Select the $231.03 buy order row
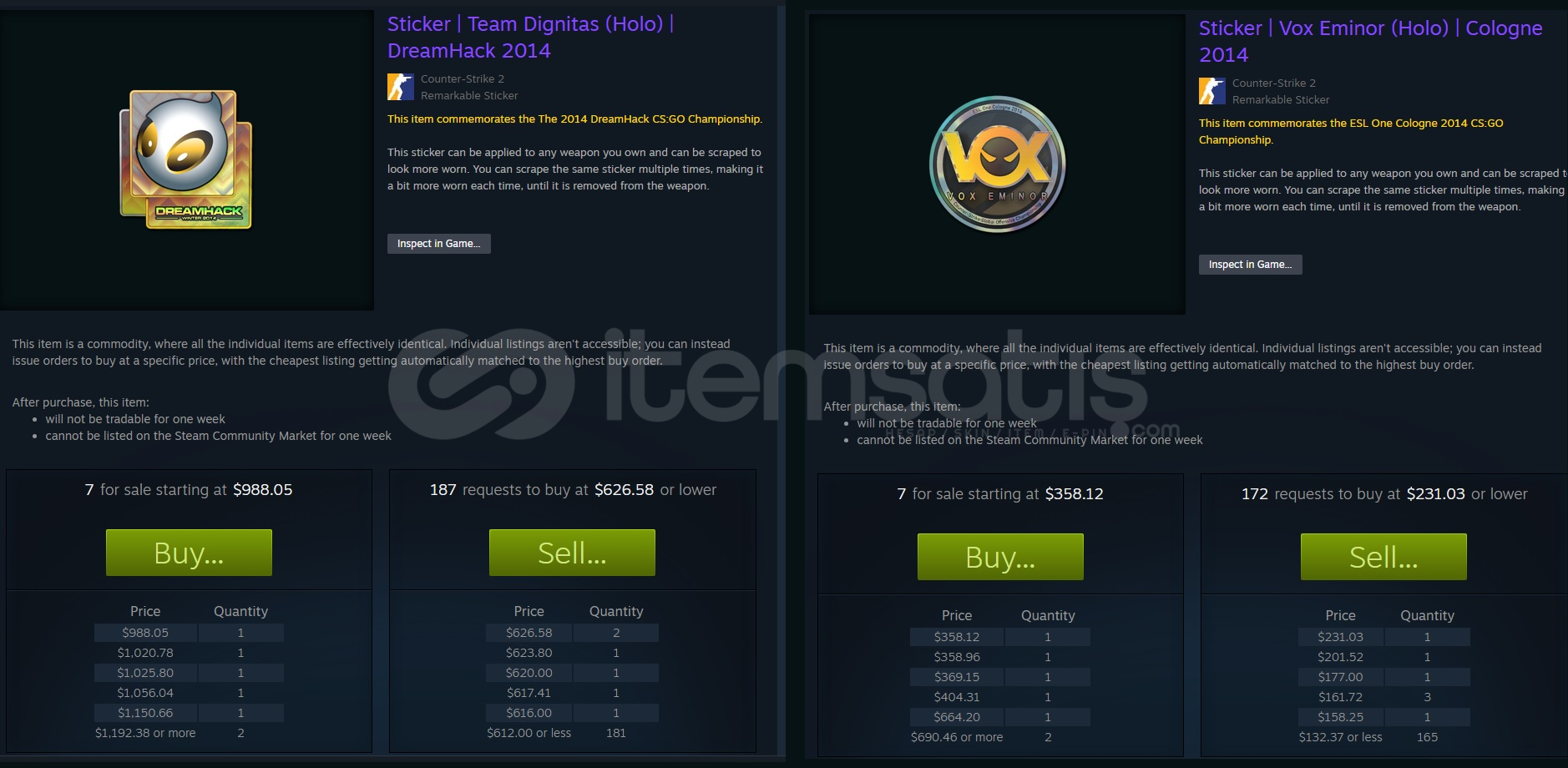The width and height of the screenshot is (1568, 768). coord(1383,637)
